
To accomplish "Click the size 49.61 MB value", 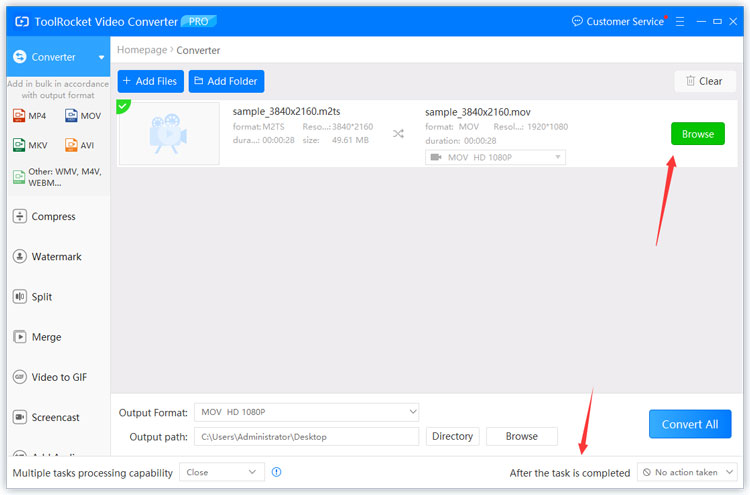I will 350,140.
